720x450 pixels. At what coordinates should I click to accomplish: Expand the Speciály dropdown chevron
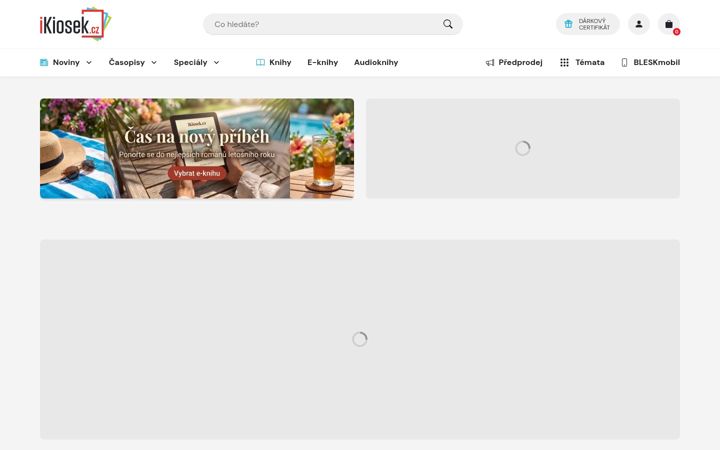pos(216,62)
